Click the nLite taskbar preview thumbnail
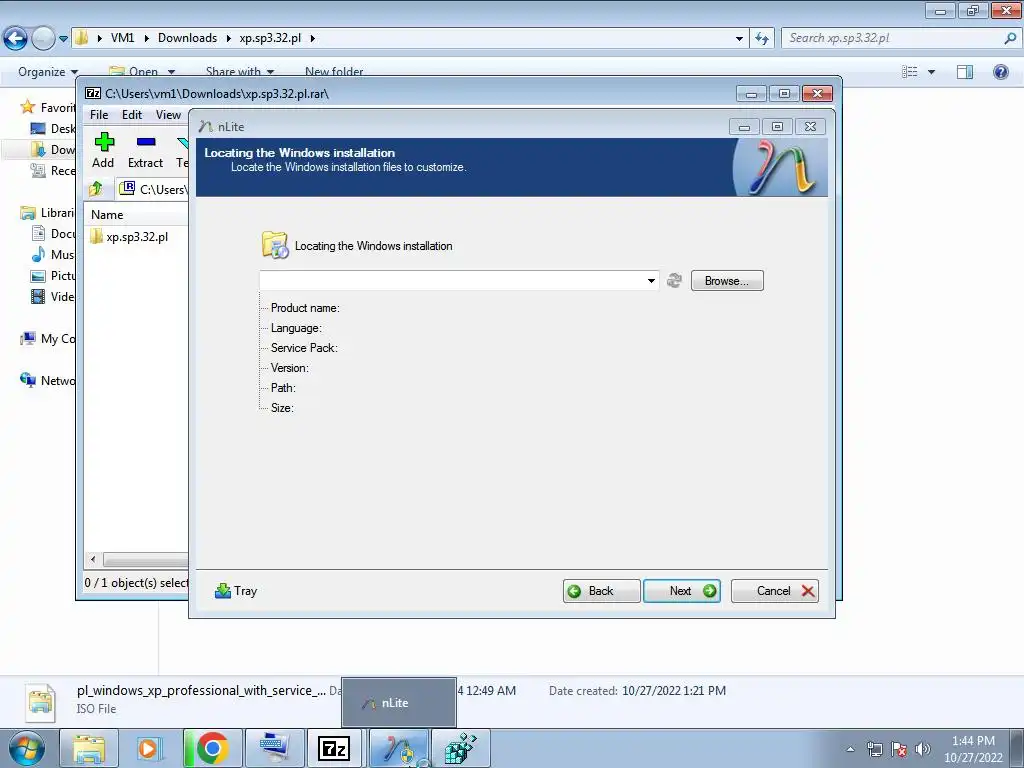Viewport: 1024px width, 768px height. click(x=398, y=702)
